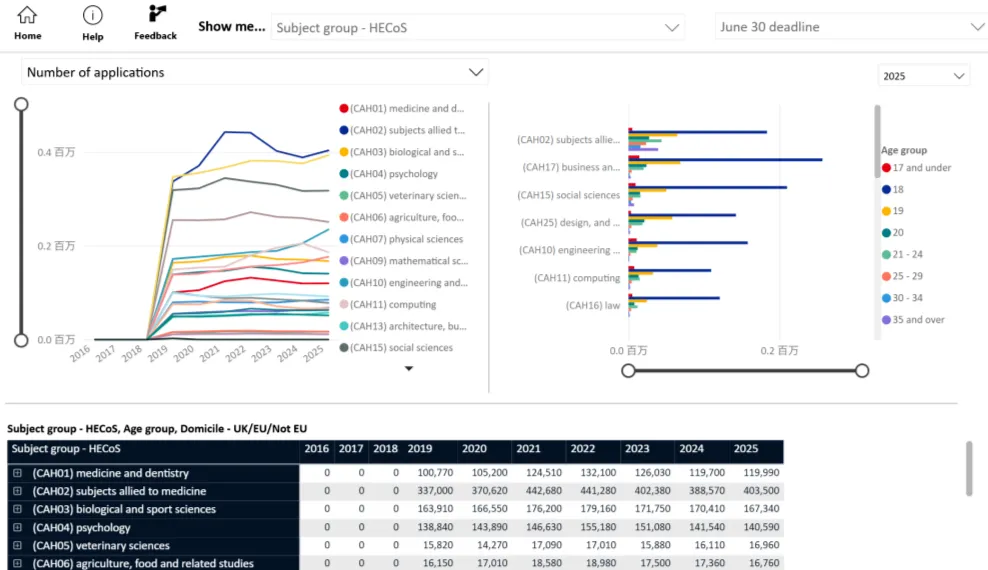This screenshot has height=570, width=988.
Task: Click the Feedback icon
Action: point(156,14)
